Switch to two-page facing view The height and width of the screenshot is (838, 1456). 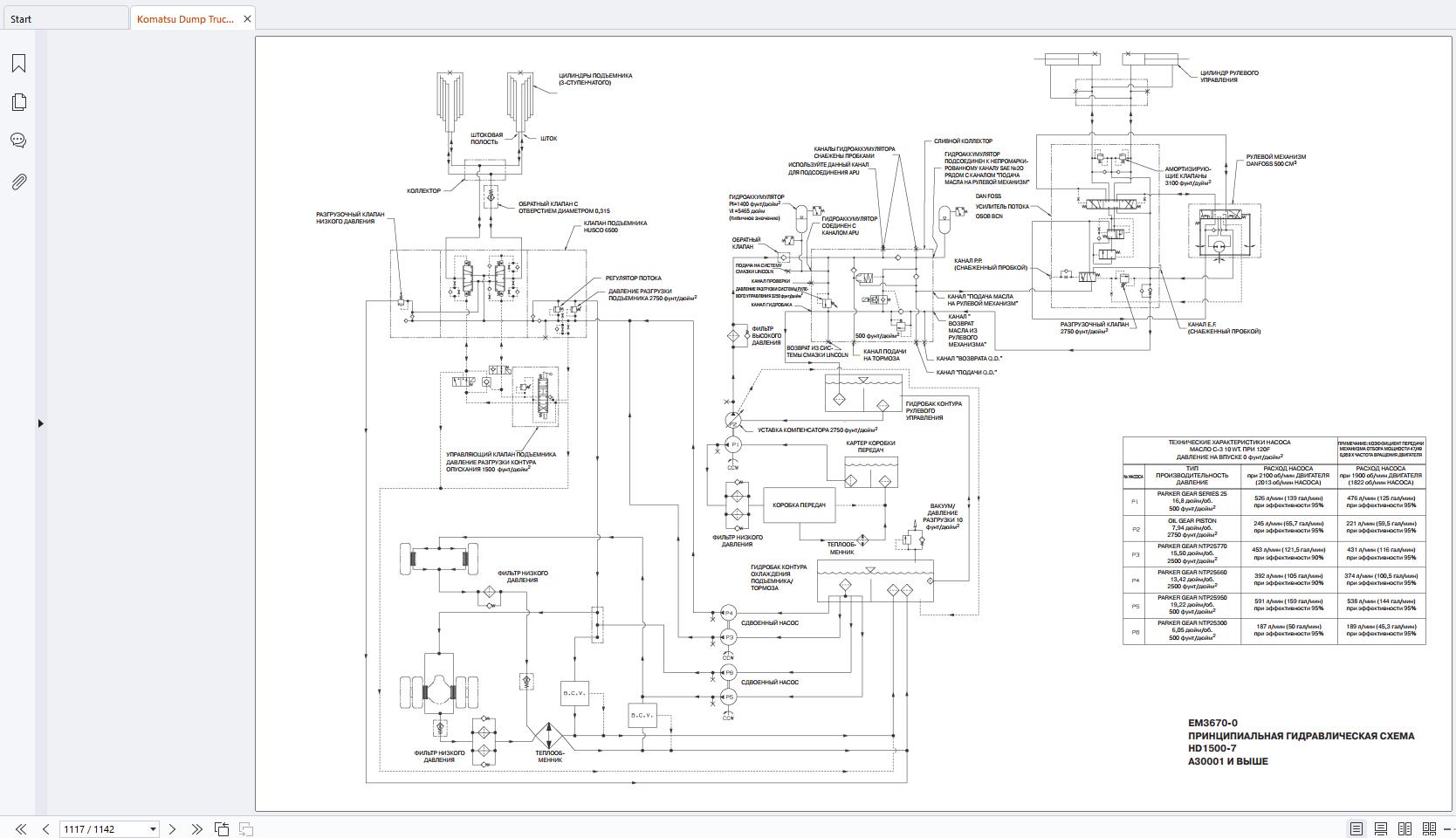click(x=1404, y=828)
